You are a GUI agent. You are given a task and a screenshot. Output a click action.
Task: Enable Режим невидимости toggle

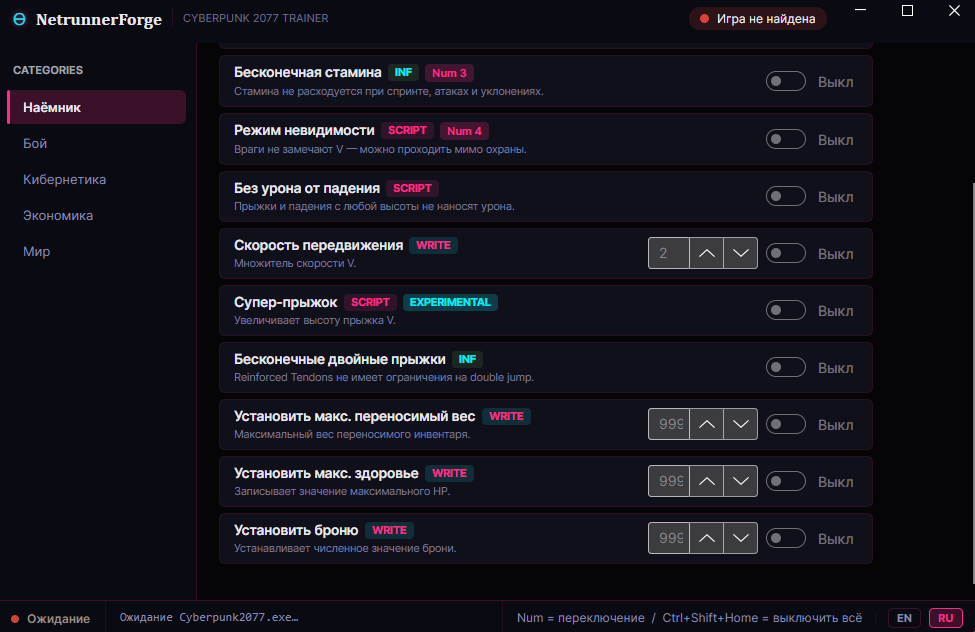(785, 139)
